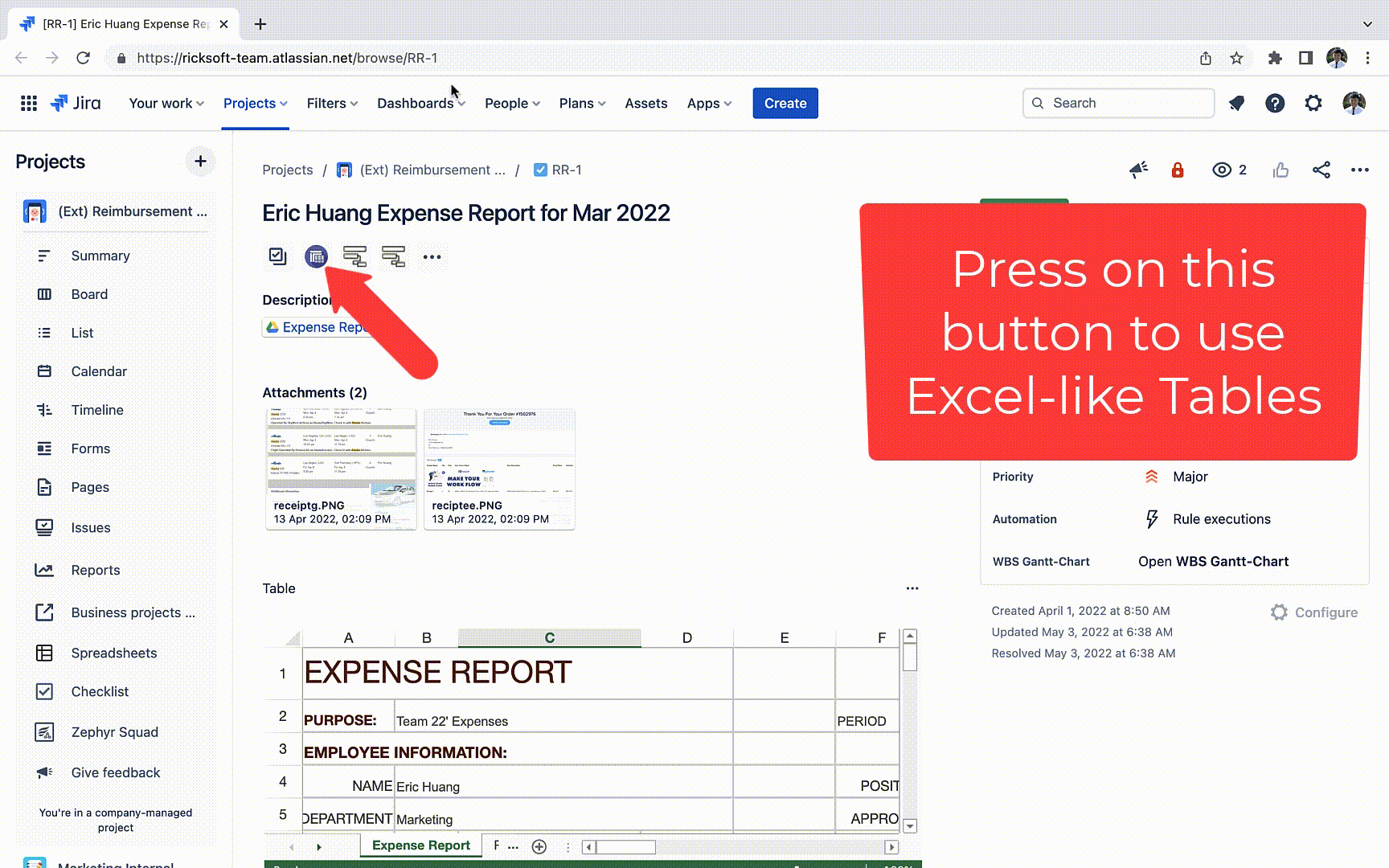
Task: Click the spreadsheet scroll down arrow
Action: (x=910, y=826)
